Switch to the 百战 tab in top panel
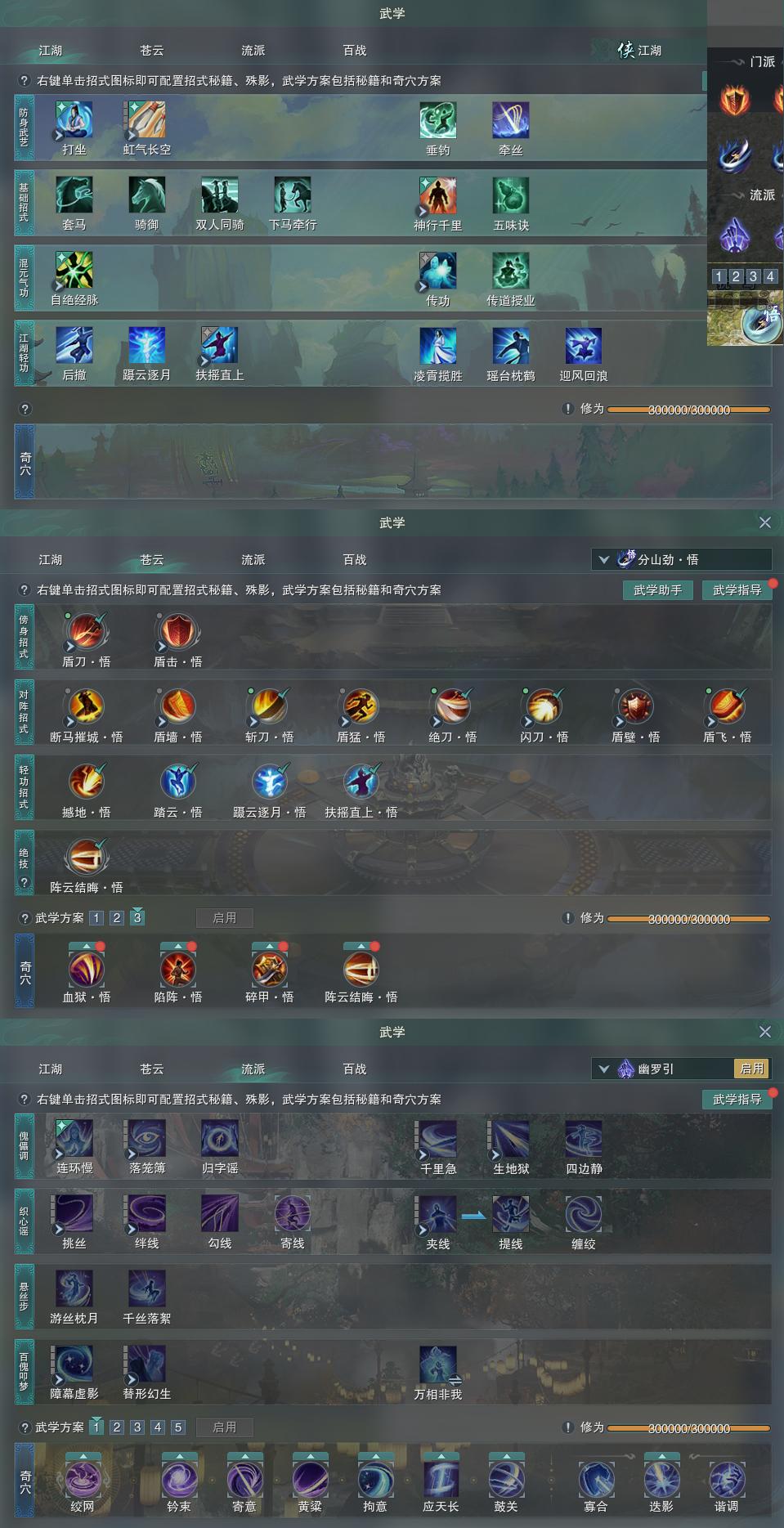The image size is (784, 1528). coord(355,51)
